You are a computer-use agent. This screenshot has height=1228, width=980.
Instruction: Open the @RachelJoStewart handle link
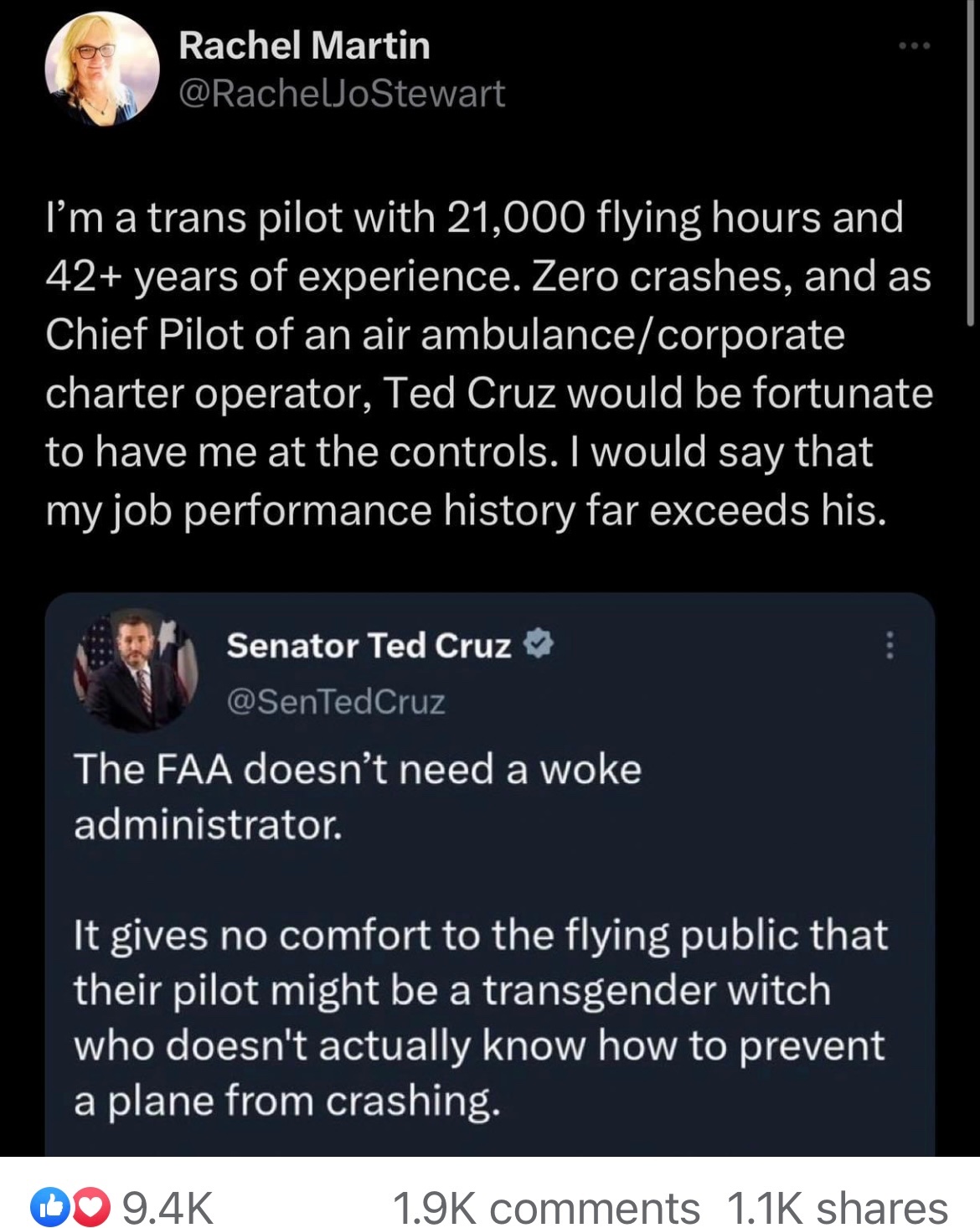[342, 93]
